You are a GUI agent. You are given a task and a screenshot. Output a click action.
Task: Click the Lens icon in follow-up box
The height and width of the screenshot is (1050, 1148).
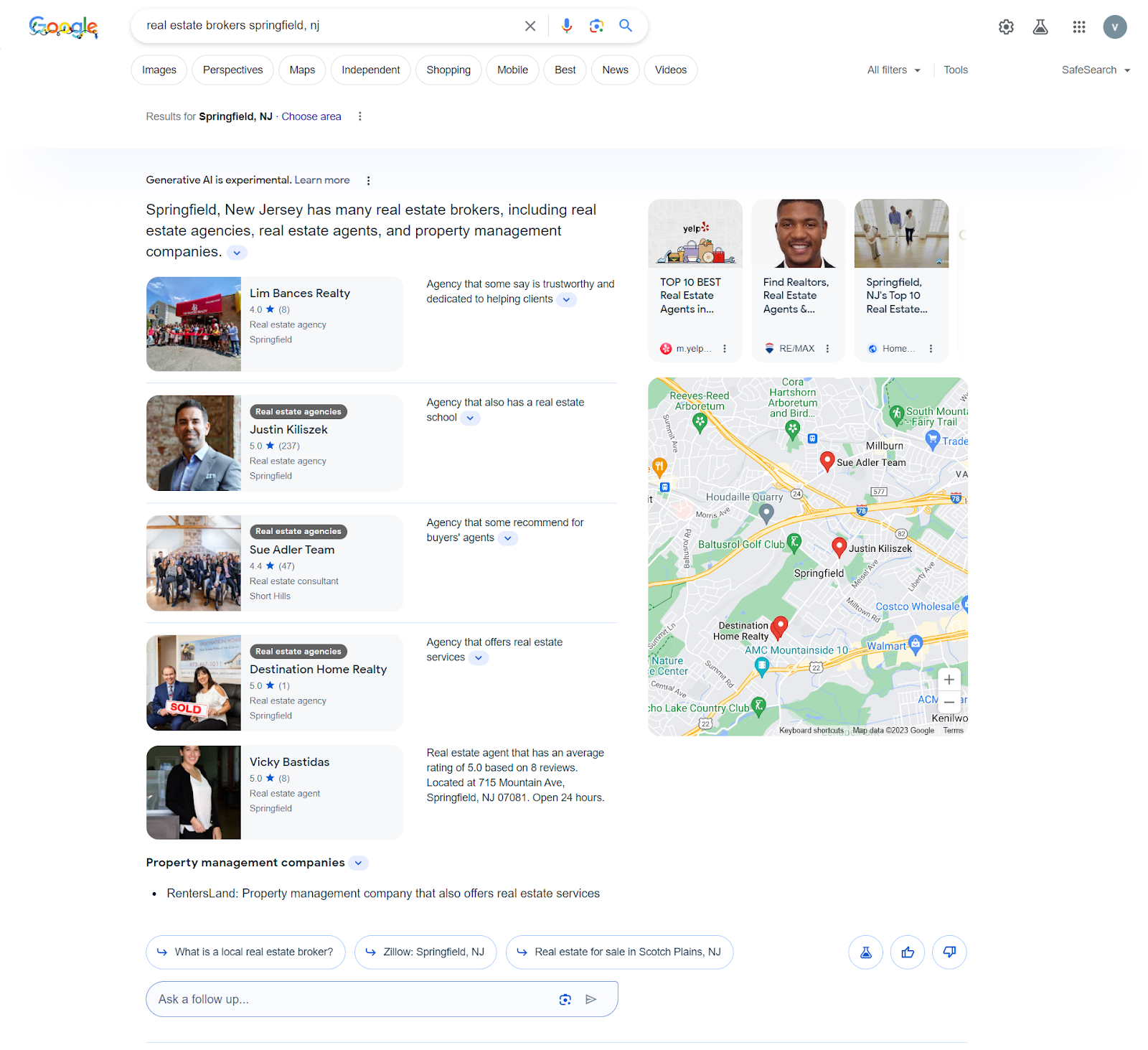[x=565, y=1000]
